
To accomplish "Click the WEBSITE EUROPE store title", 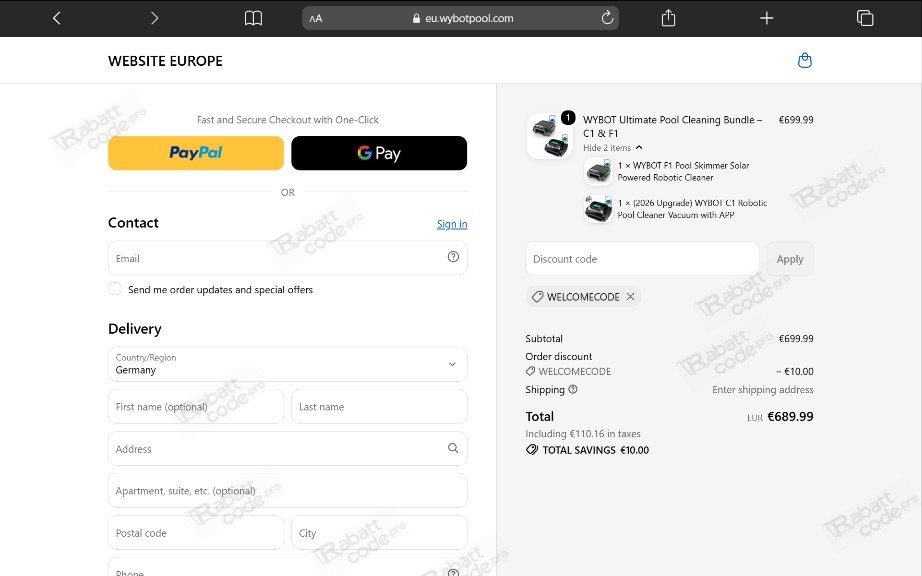I will (x=165, y=61).
